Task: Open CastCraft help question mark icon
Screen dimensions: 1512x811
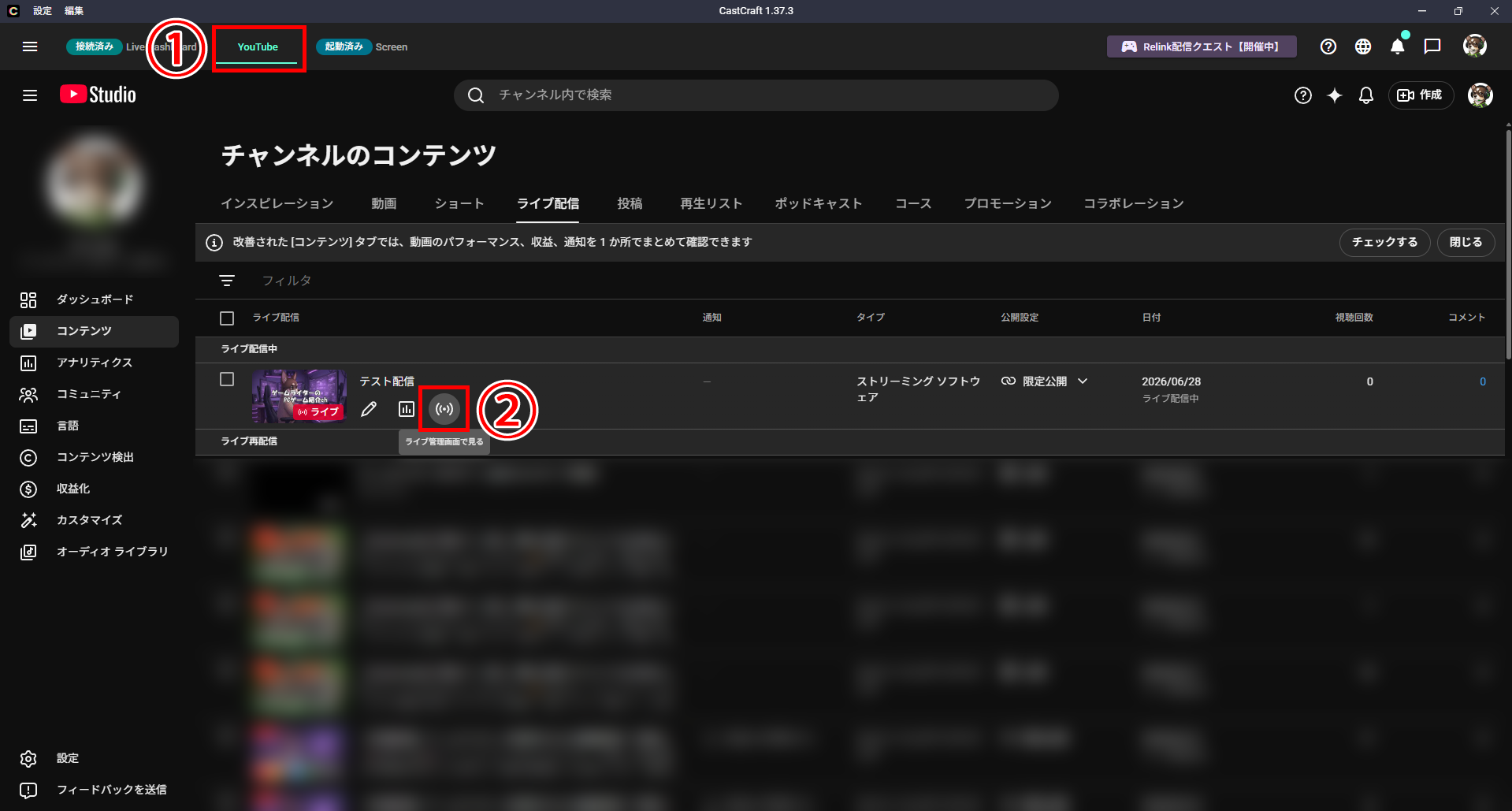Action: (x=1328, y=47)
